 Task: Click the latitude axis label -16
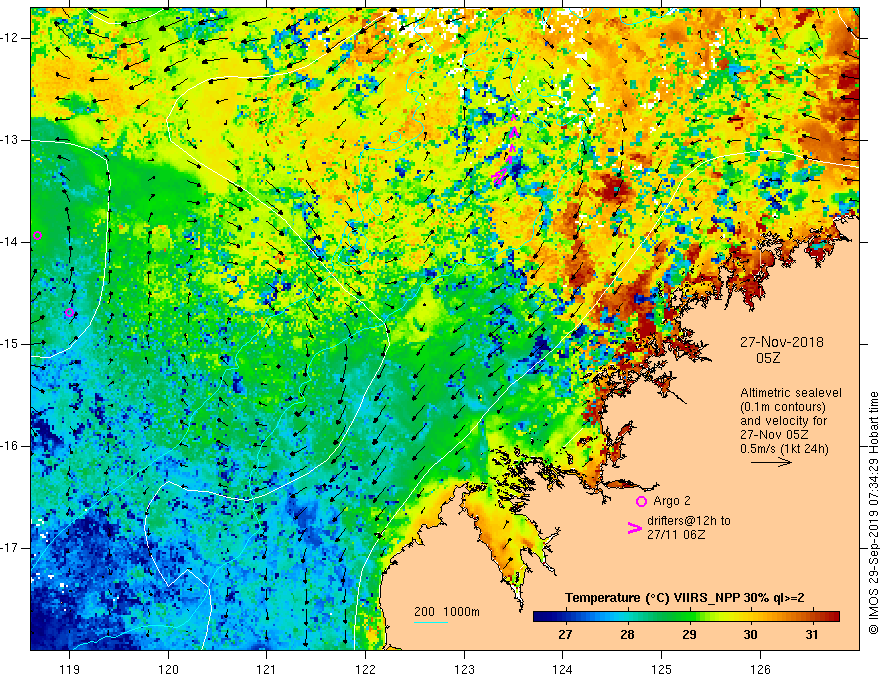point(10,446)
